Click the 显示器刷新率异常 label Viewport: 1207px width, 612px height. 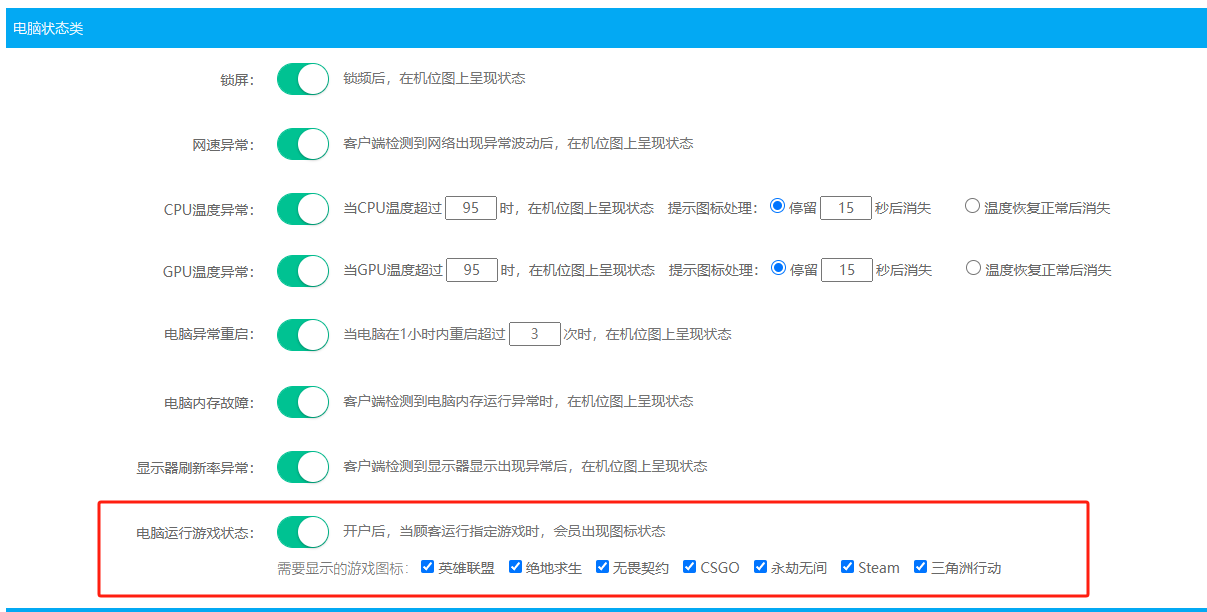(x=196, y=468)
